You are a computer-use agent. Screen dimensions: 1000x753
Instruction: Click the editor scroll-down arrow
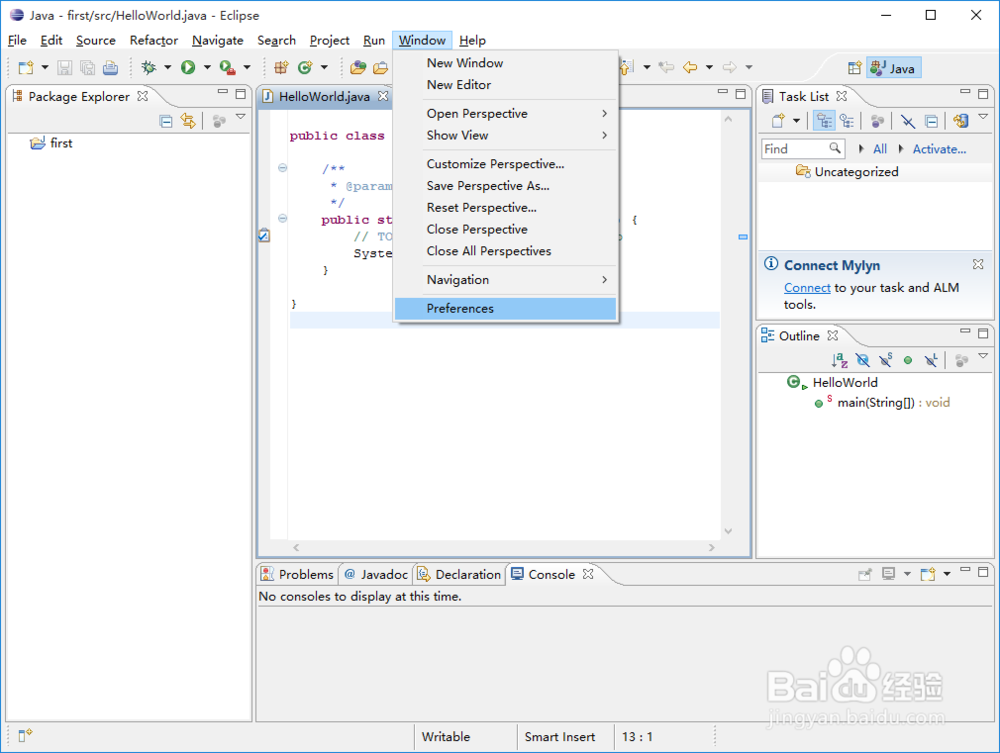pyautogui.click(x=728, y=531)
